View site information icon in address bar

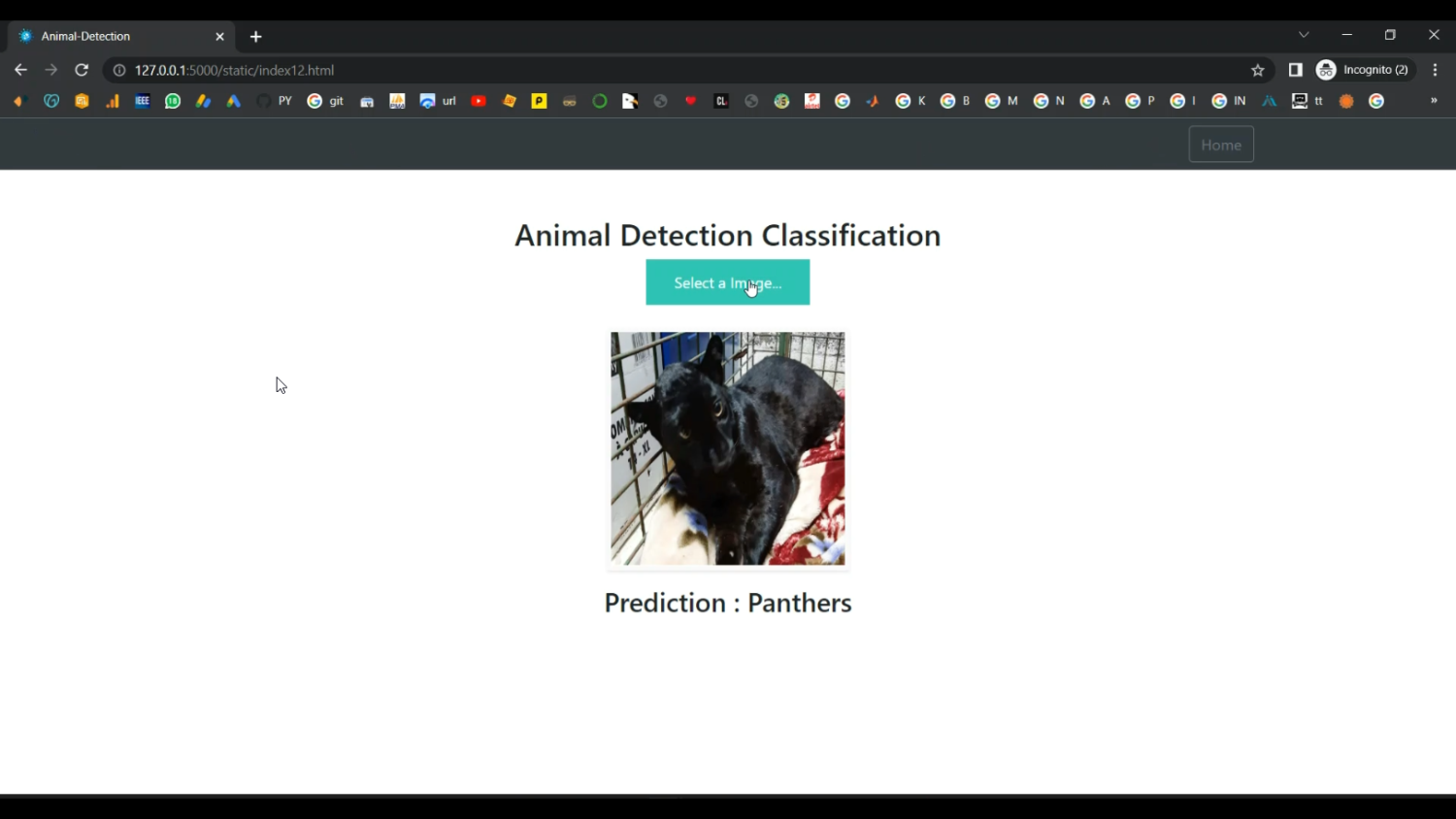click(x=119, y=70)
